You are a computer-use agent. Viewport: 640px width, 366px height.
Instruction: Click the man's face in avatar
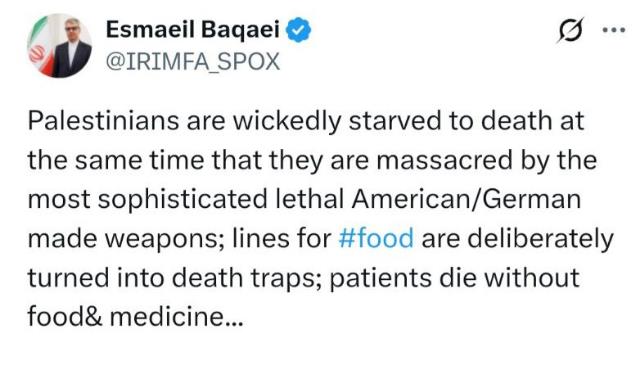(x=72, y=29)
